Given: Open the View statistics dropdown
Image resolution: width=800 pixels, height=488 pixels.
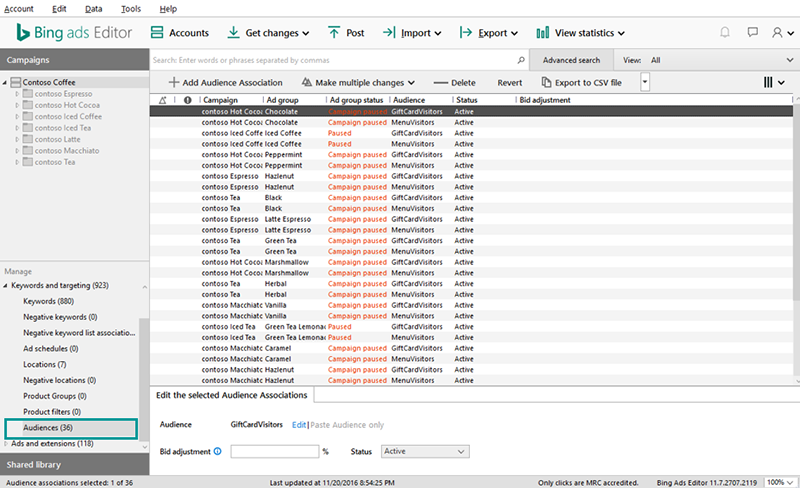Looking at the screenshot, I should pyautogui.click(x=581, y=33).
